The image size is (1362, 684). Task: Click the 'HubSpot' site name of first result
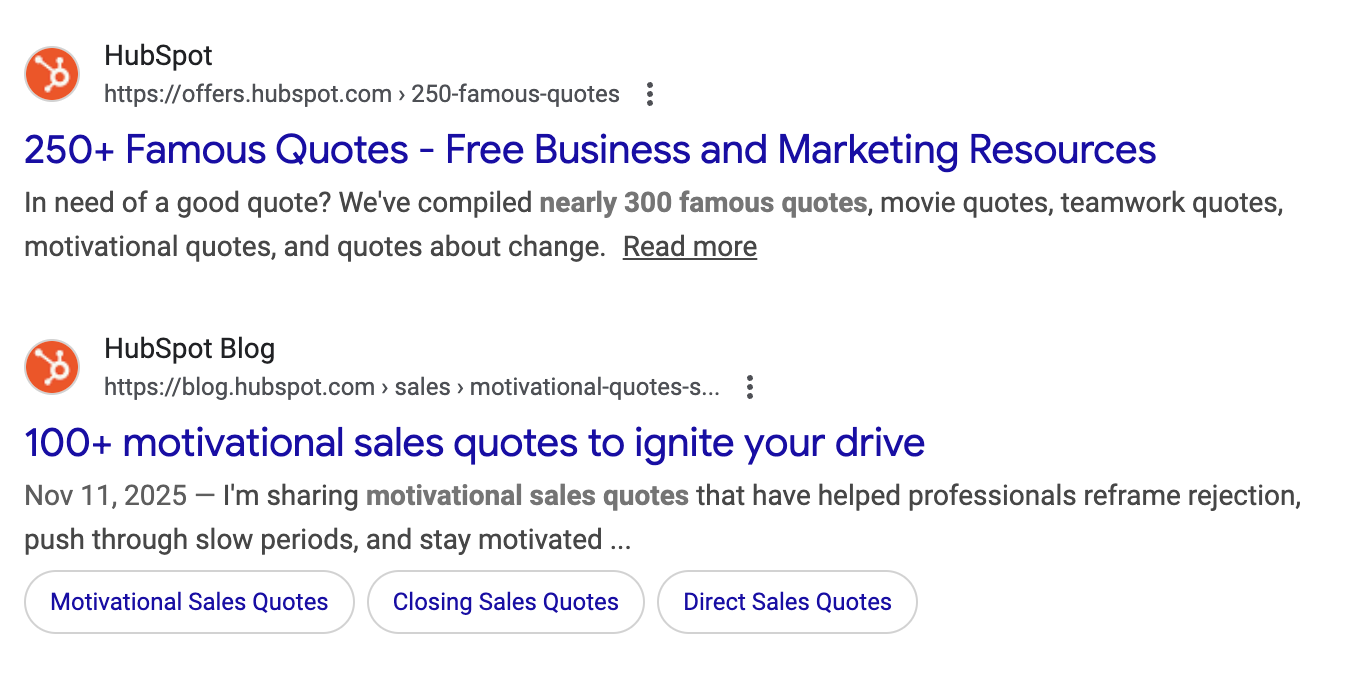click(x=158, y=56)
